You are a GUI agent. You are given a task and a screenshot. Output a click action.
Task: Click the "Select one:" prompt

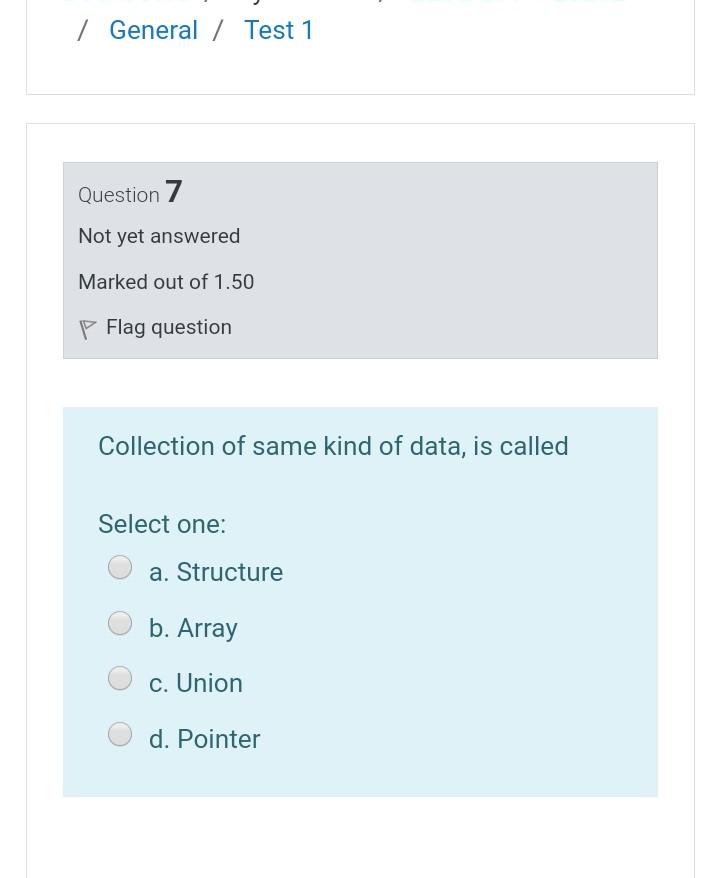tap(162, 524)
